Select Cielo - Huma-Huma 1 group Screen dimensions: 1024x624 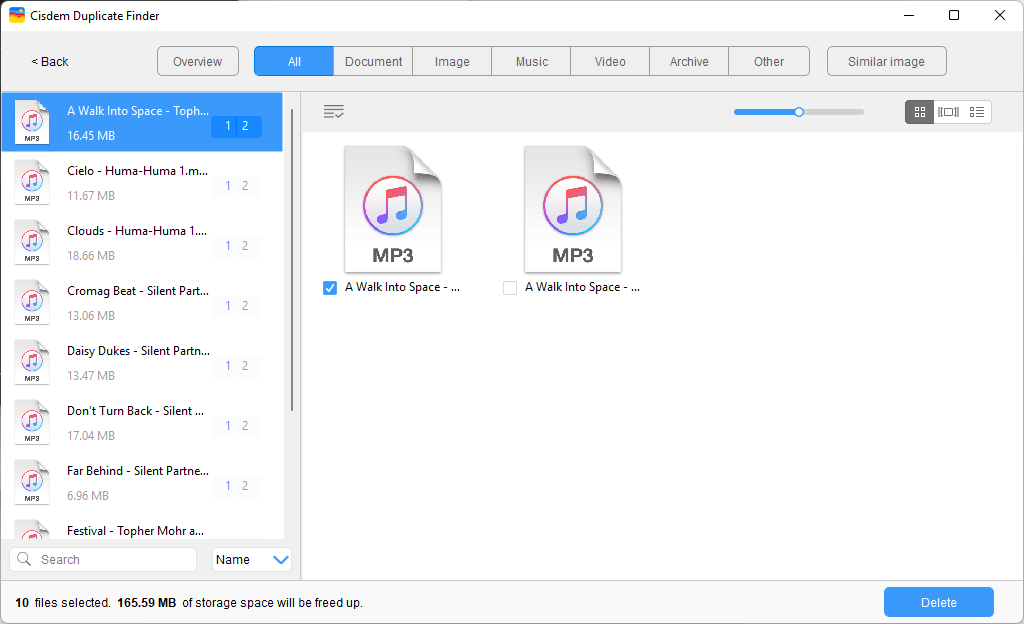[x=142, y=183]
